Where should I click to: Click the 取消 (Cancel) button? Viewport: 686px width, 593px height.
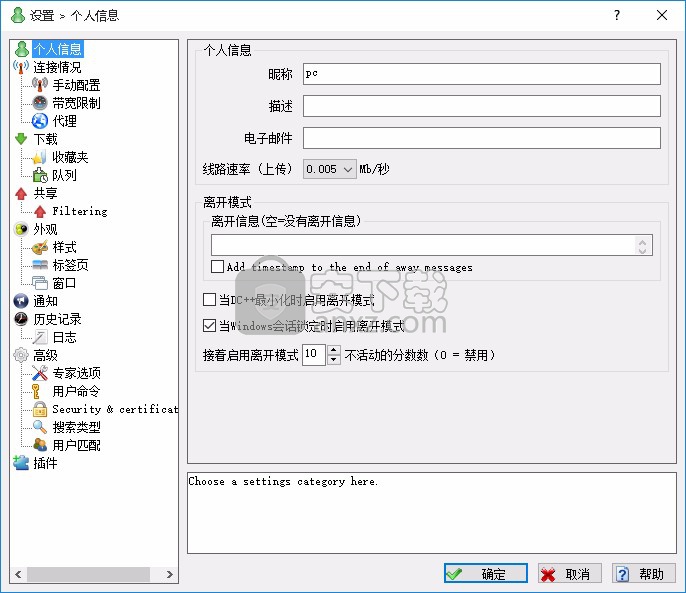point(570,573)
